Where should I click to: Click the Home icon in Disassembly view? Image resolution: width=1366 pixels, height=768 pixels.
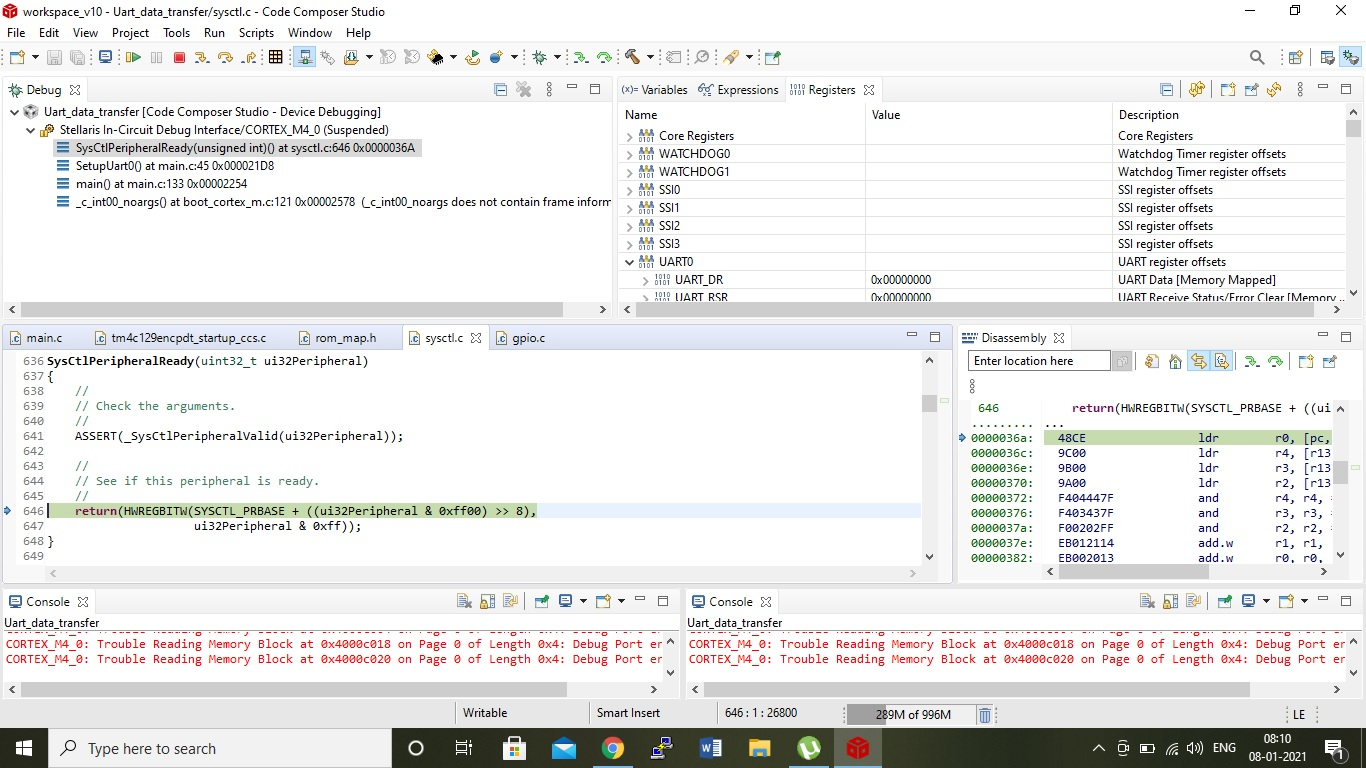tap(1174, 362)
